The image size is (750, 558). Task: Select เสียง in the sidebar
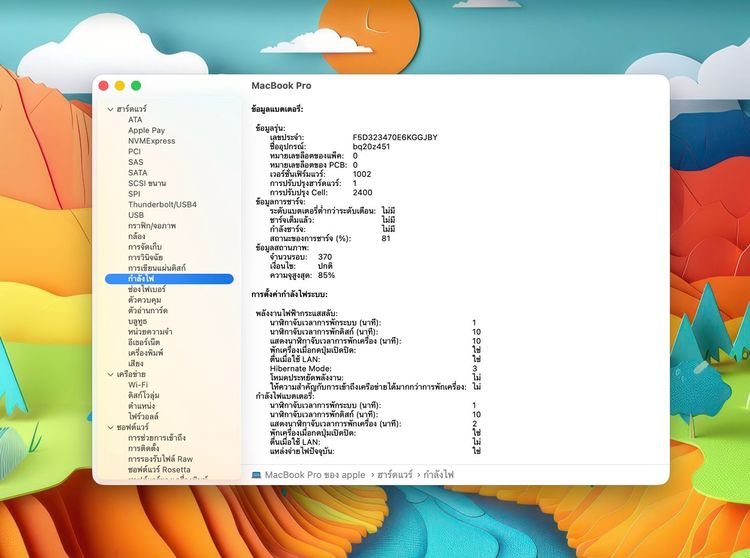pyautogui.click(x=135, y=363)
